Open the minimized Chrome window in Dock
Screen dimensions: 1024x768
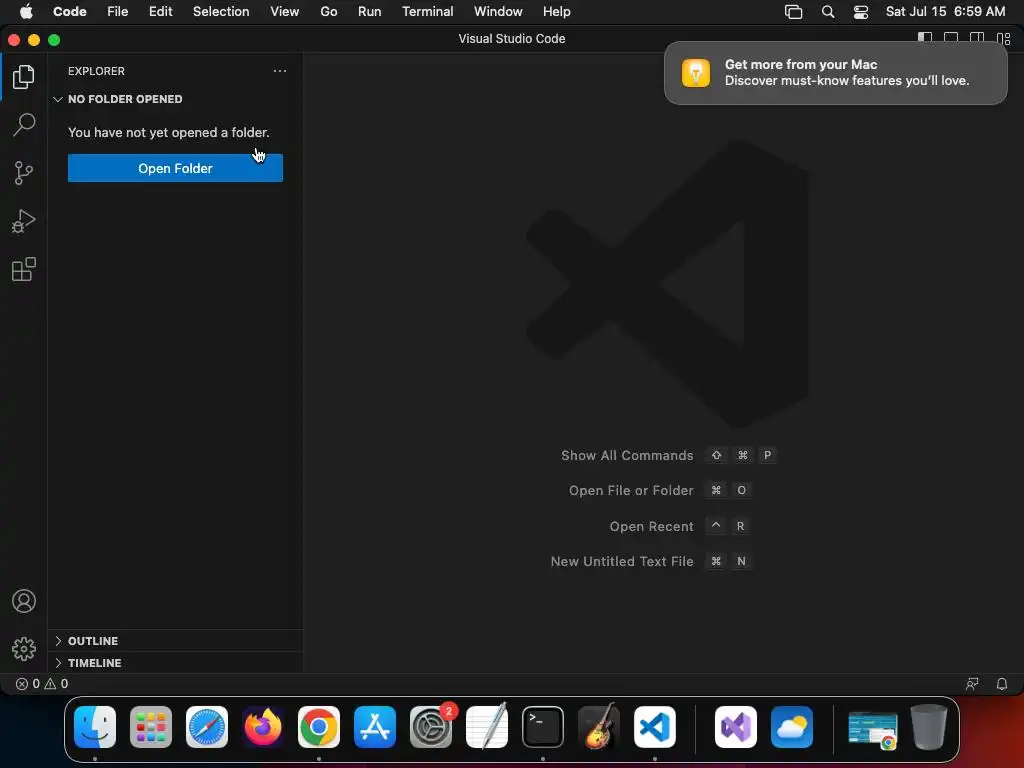coord(873,729)
